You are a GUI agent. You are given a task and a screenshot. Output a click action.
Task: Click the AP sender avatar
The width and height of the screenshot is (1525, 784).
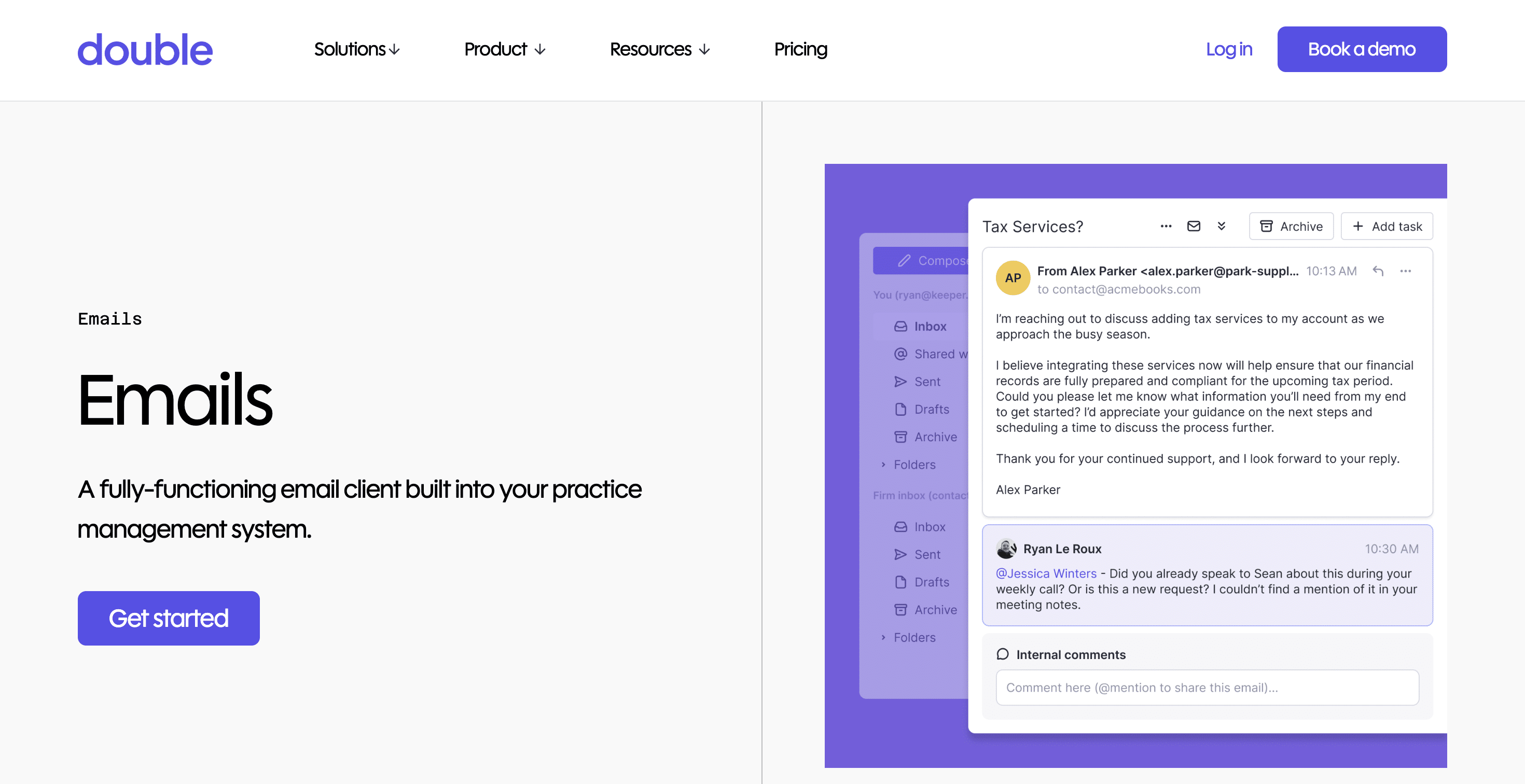[x=1013, y=277]
